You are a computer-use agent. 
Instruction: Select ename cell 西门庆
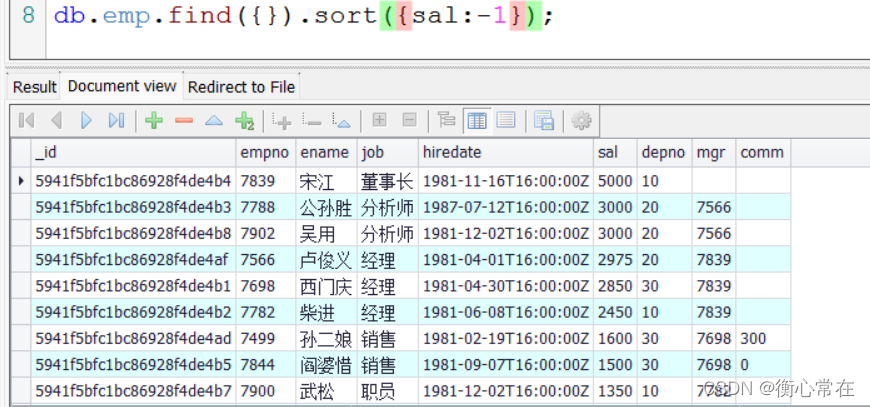326,286
